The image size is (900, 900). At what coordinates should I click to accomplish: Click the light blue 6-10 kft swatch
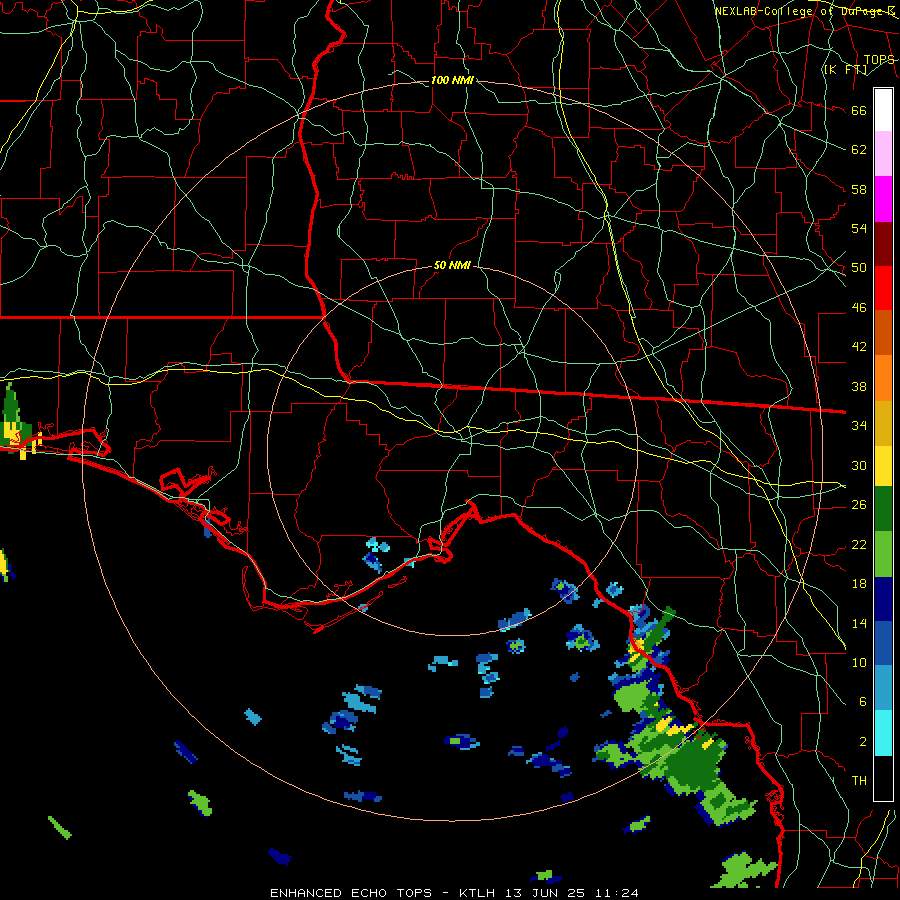tap(883, 688)
